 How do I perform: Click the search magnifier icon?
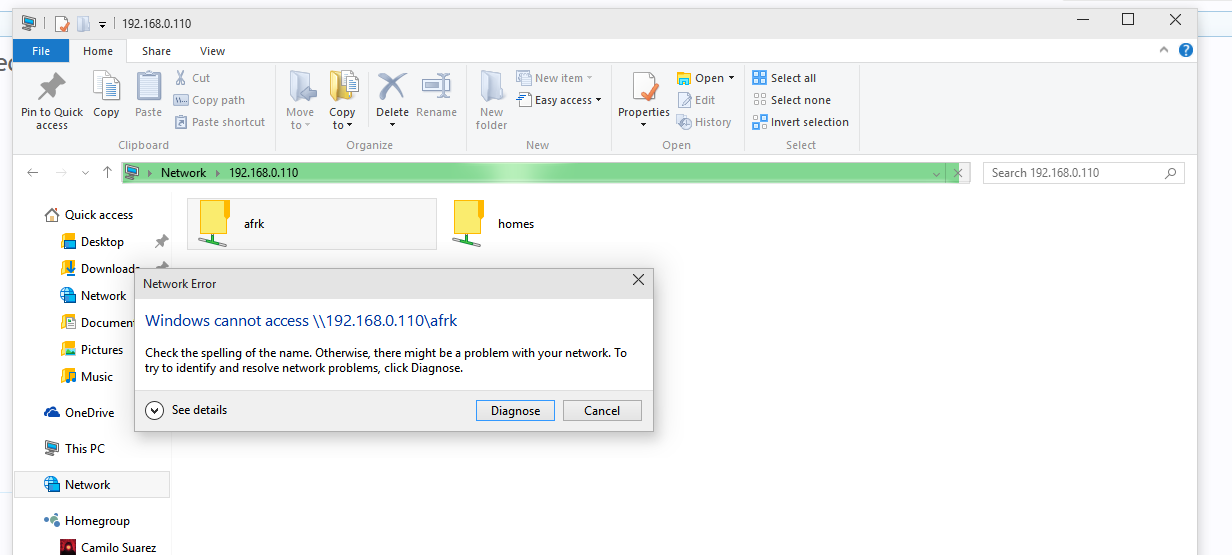[x=1170, y=173]
